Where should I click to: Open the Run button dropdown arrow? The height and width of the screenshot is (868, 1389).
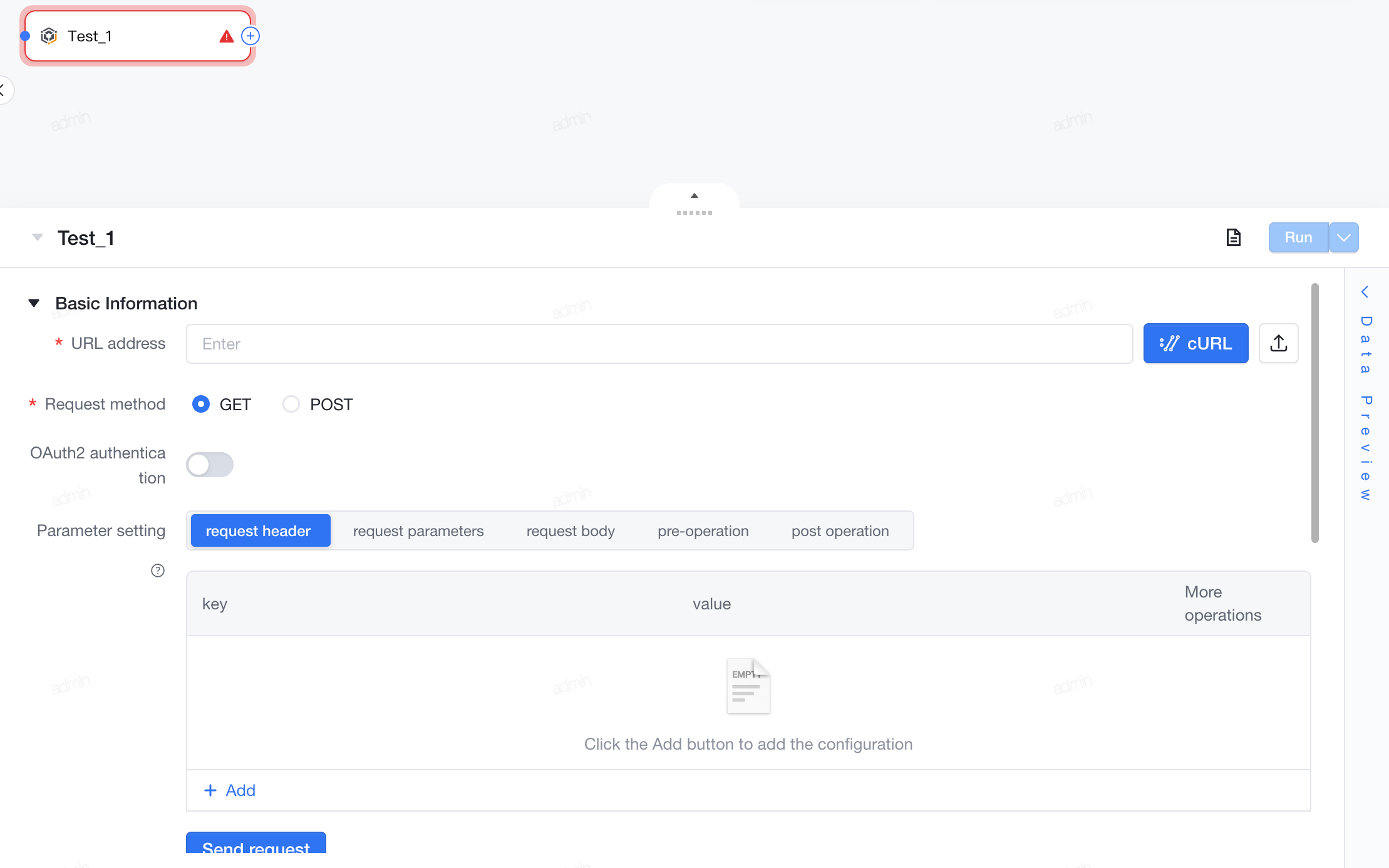pyautogui.click(x=1343, y=237)
